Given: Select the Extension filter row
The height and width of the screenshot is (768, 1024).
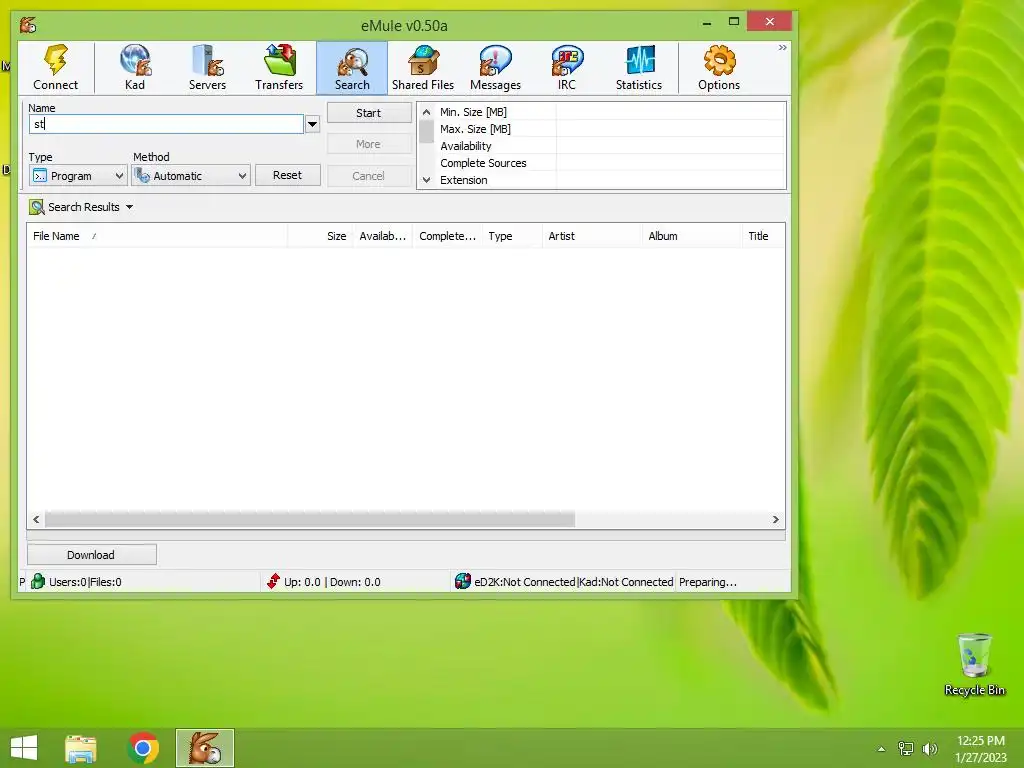Looking at the screenshot, I should point(611,180).
